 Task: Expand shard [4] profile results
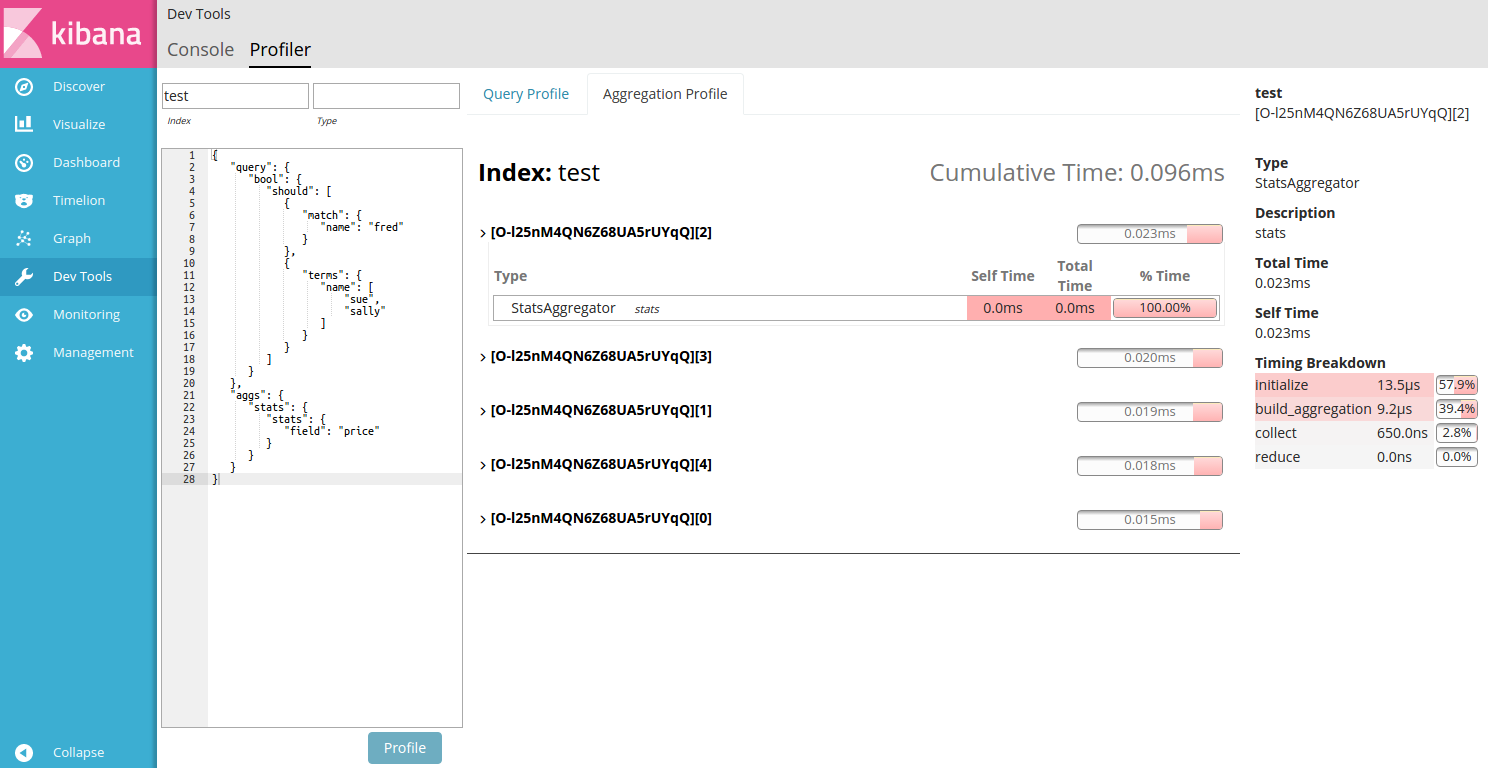[484, 465]
